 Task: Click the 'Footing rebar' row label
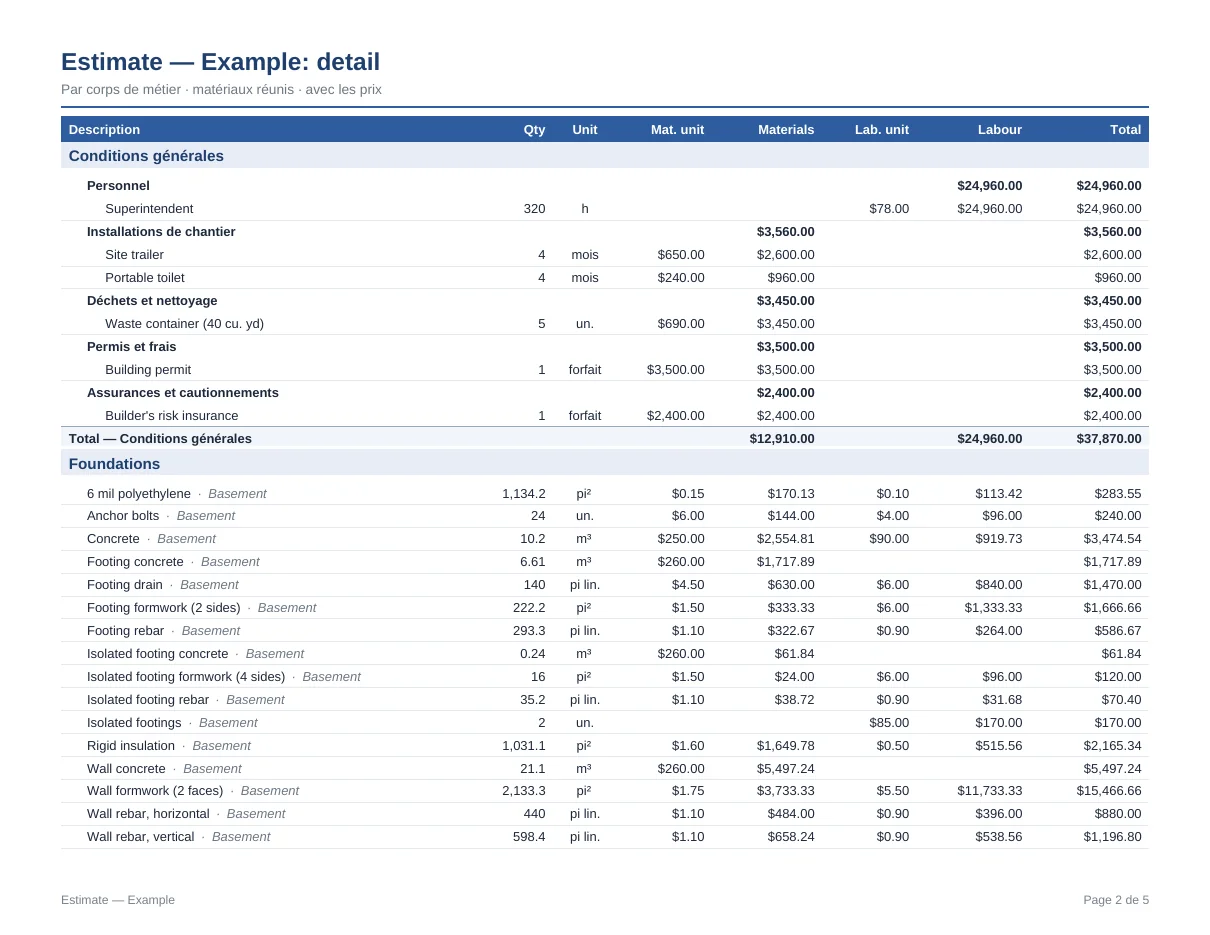pos(126,631)
